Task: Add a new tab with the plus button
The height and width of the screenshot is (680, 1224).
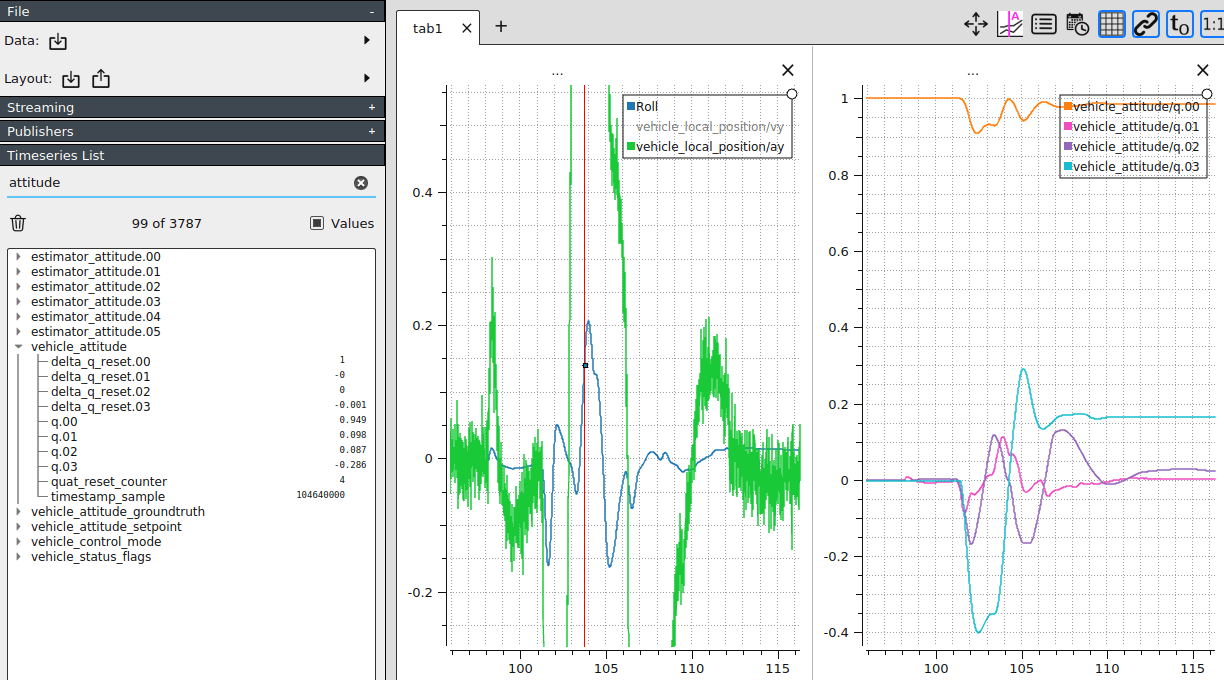Action: (500, 27)
